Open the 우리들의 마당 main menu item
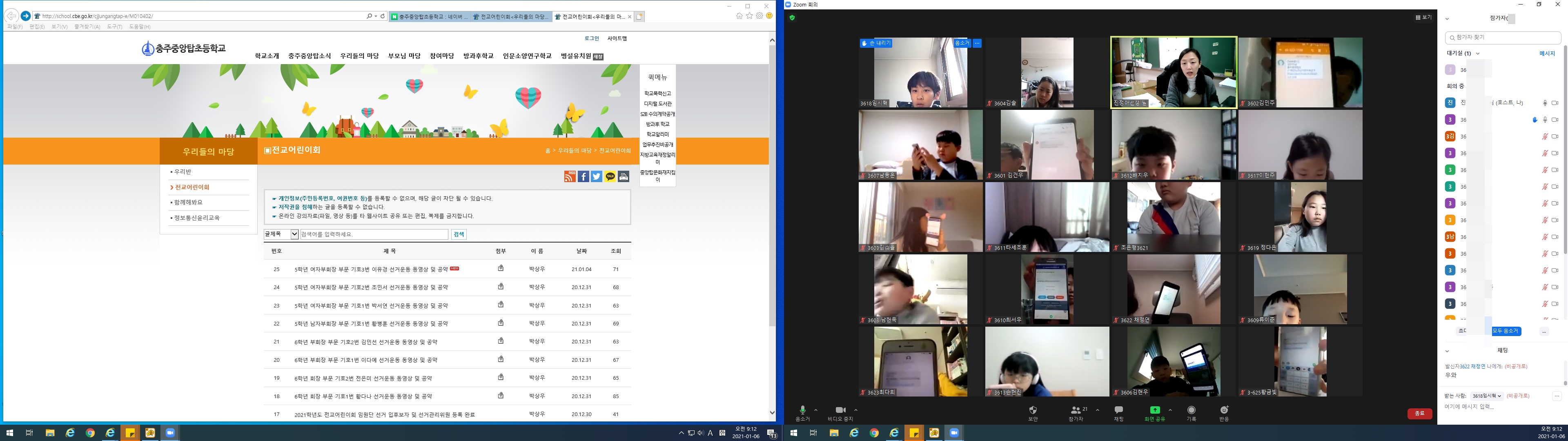The image size is (1568, 441). (x=359, y=56)
